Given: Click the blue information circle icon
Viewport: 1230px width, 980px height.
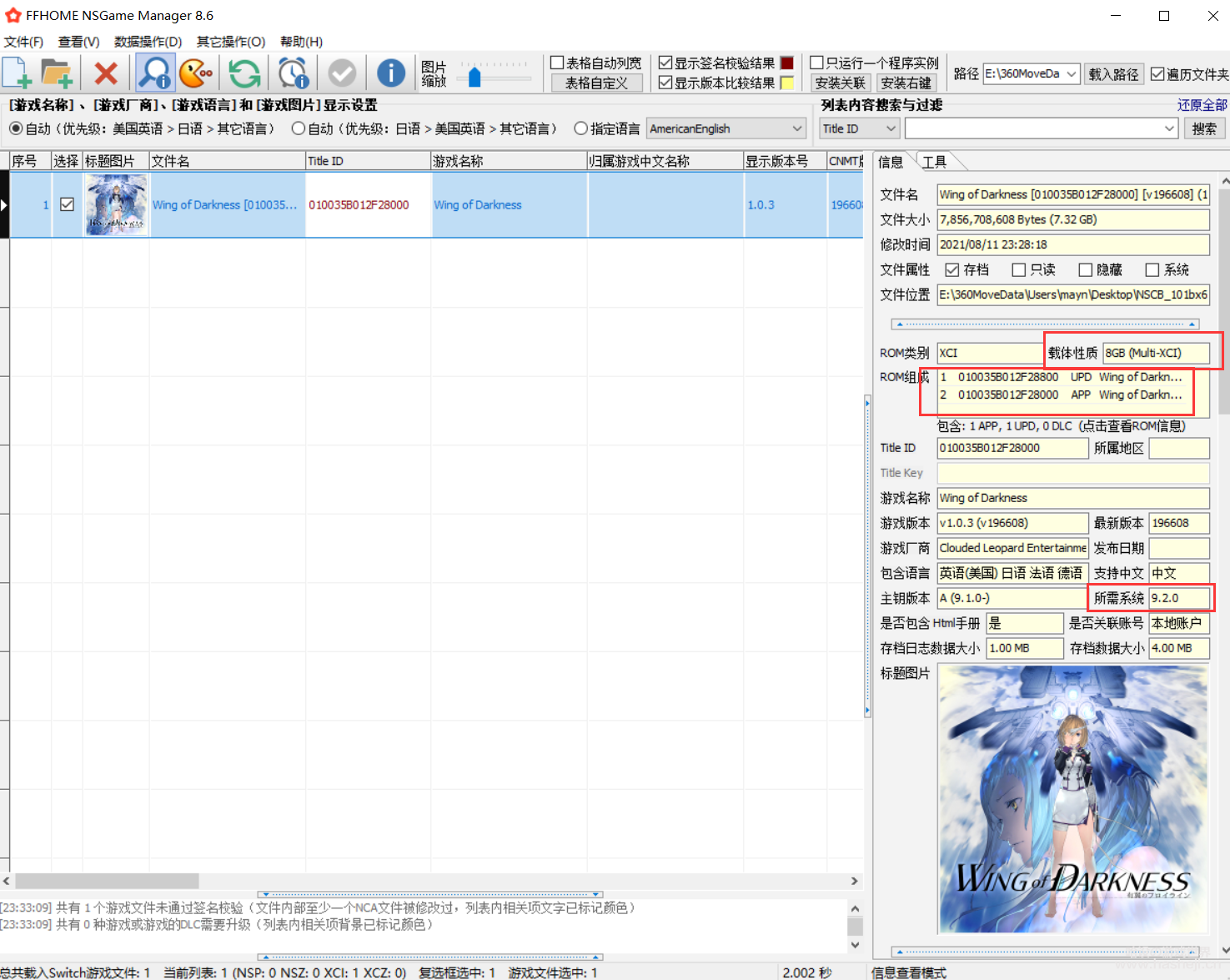Looking at the screenshot, I should (391, 73).
